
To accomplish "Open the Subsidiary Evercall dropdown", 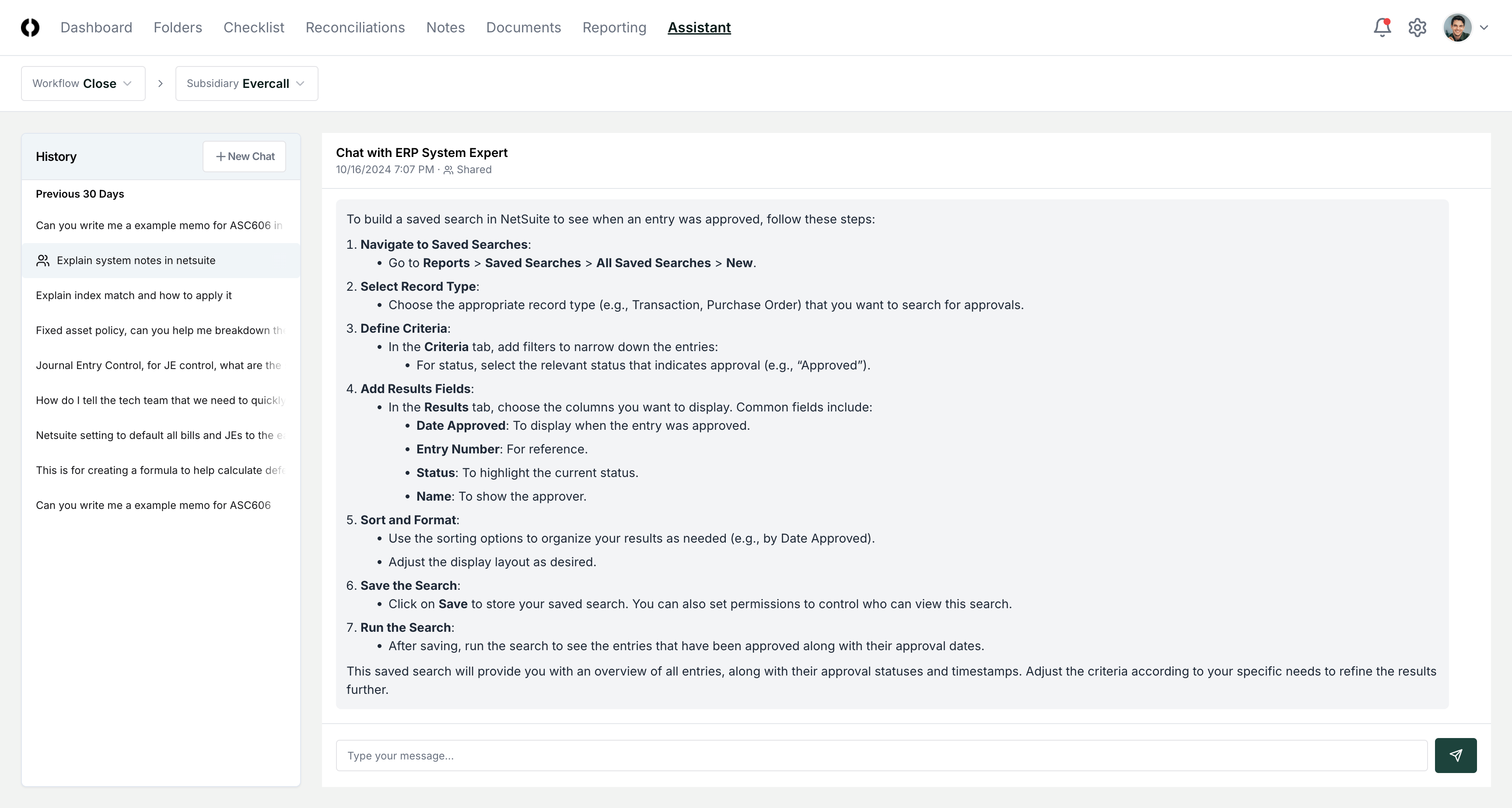I will click(x=246, y=84).
